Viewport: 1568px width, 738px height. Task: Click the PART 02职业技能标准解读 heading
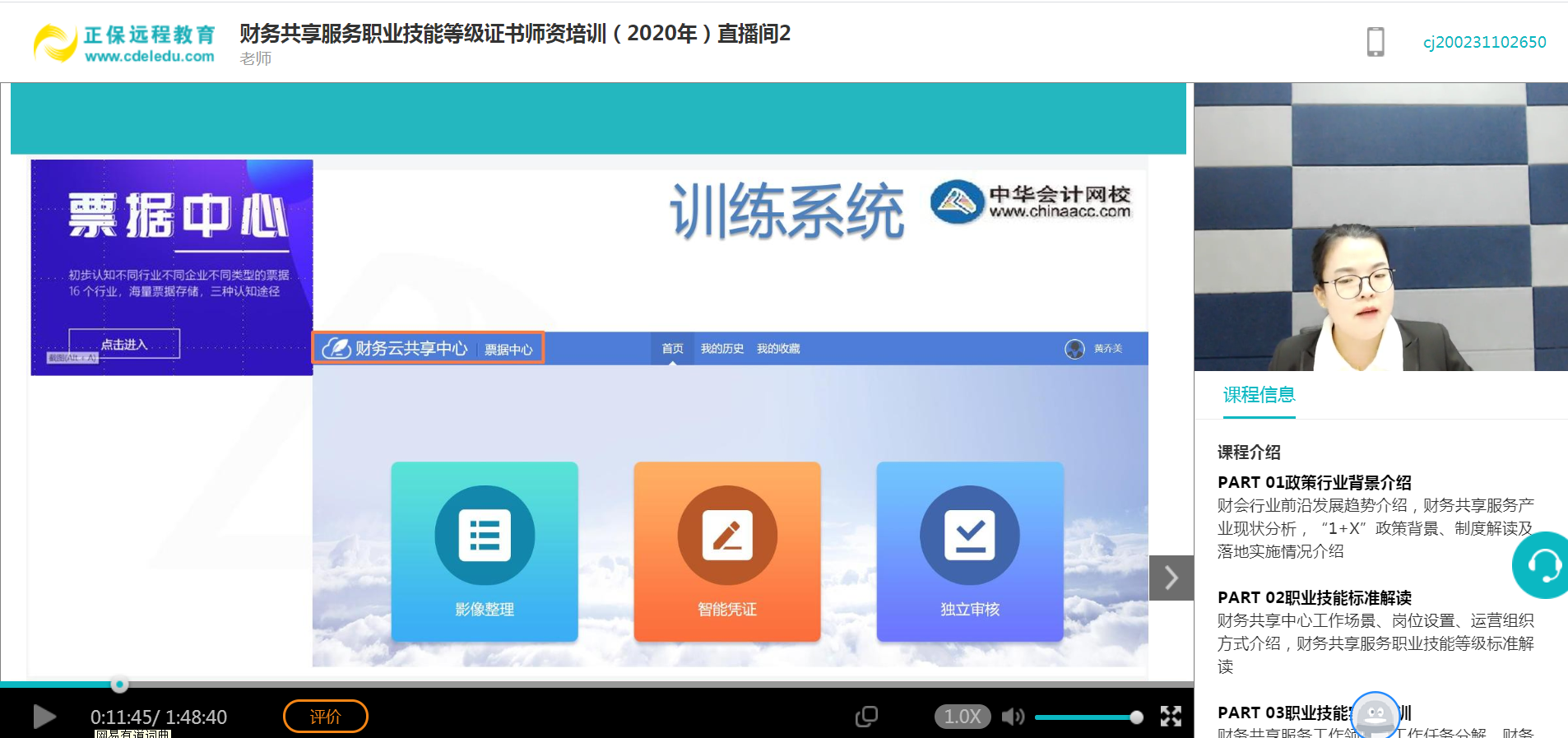(1315, 597)
